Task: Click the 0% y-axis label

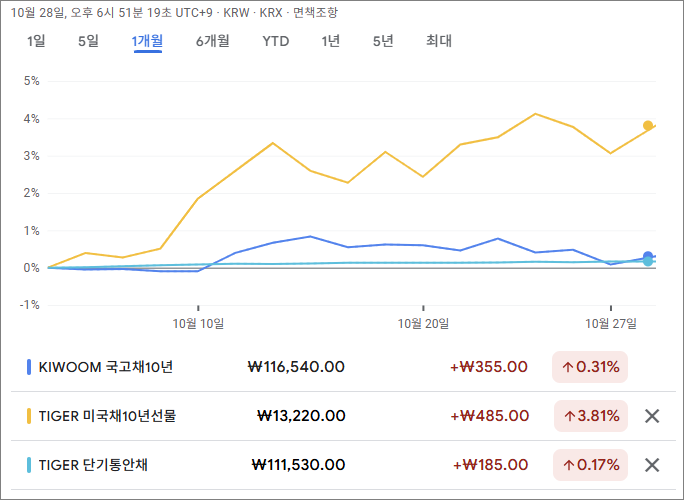Action: tap(31, 268)
